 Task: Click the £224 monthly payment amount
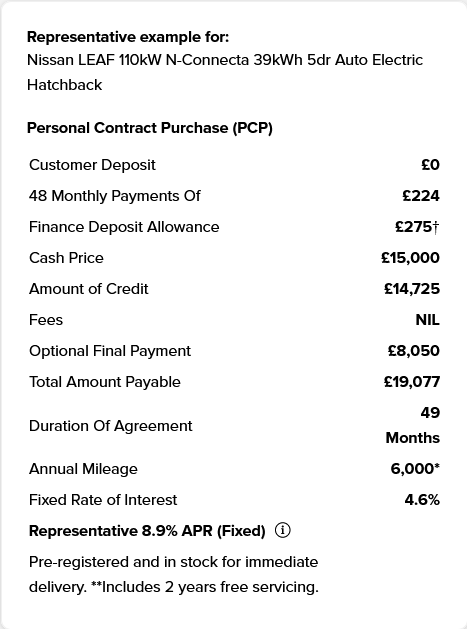pyautogui.click(x=421, y=196)
